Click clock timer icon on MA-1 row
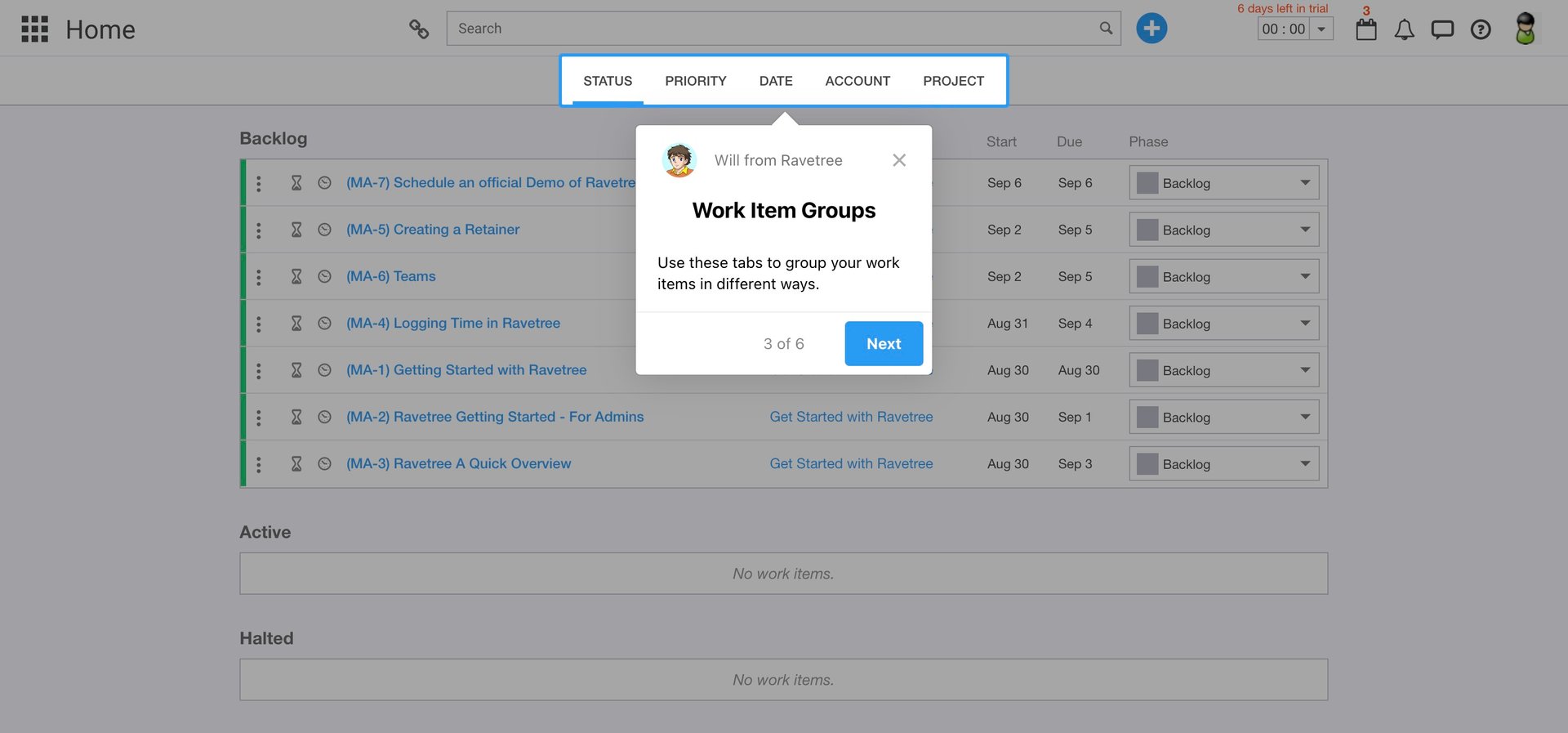Screen dimensions: 1568x733 pos(324,370)
